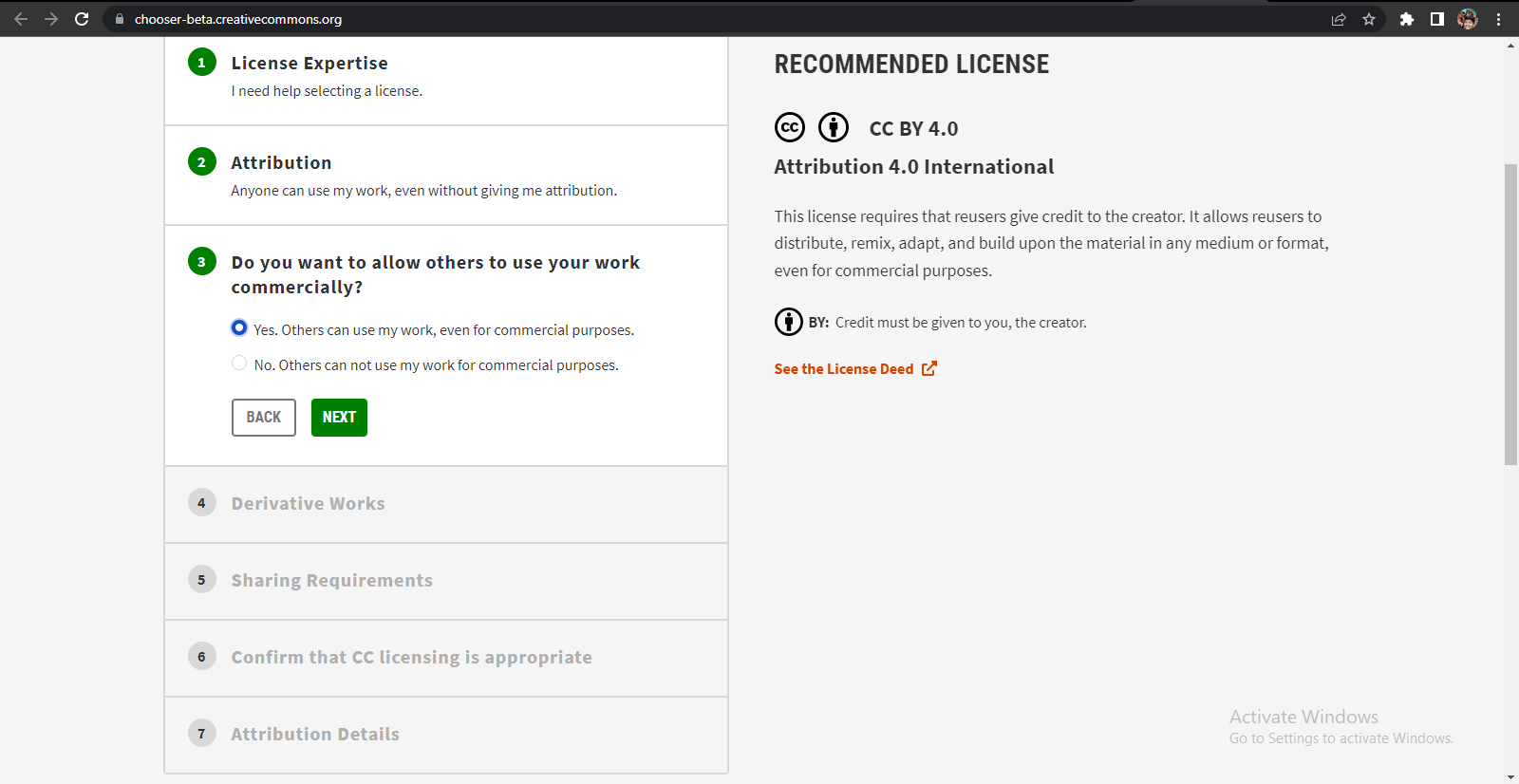Bookmark this page with the star icon
The width and height of the screenshot is (1519, 784).
point(1369,19)
